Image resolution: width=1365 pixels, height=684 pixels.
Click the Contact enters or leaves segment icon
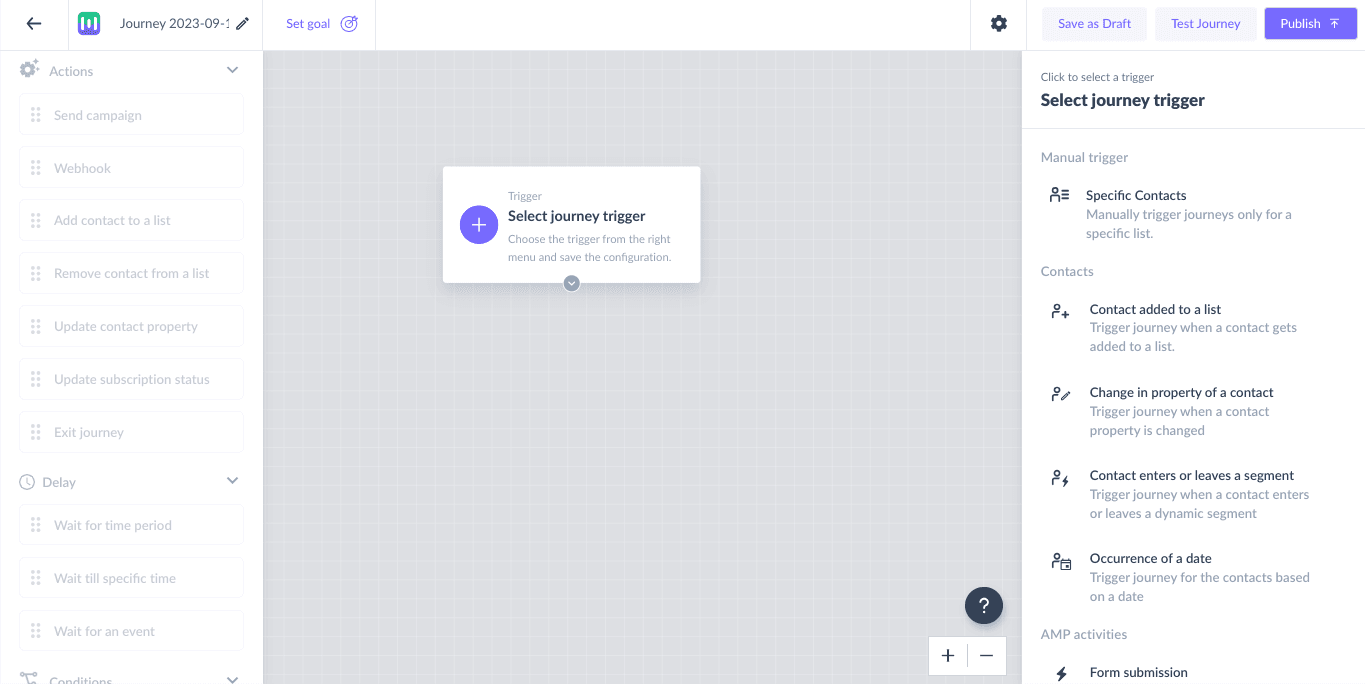(x=1060, y=478)
